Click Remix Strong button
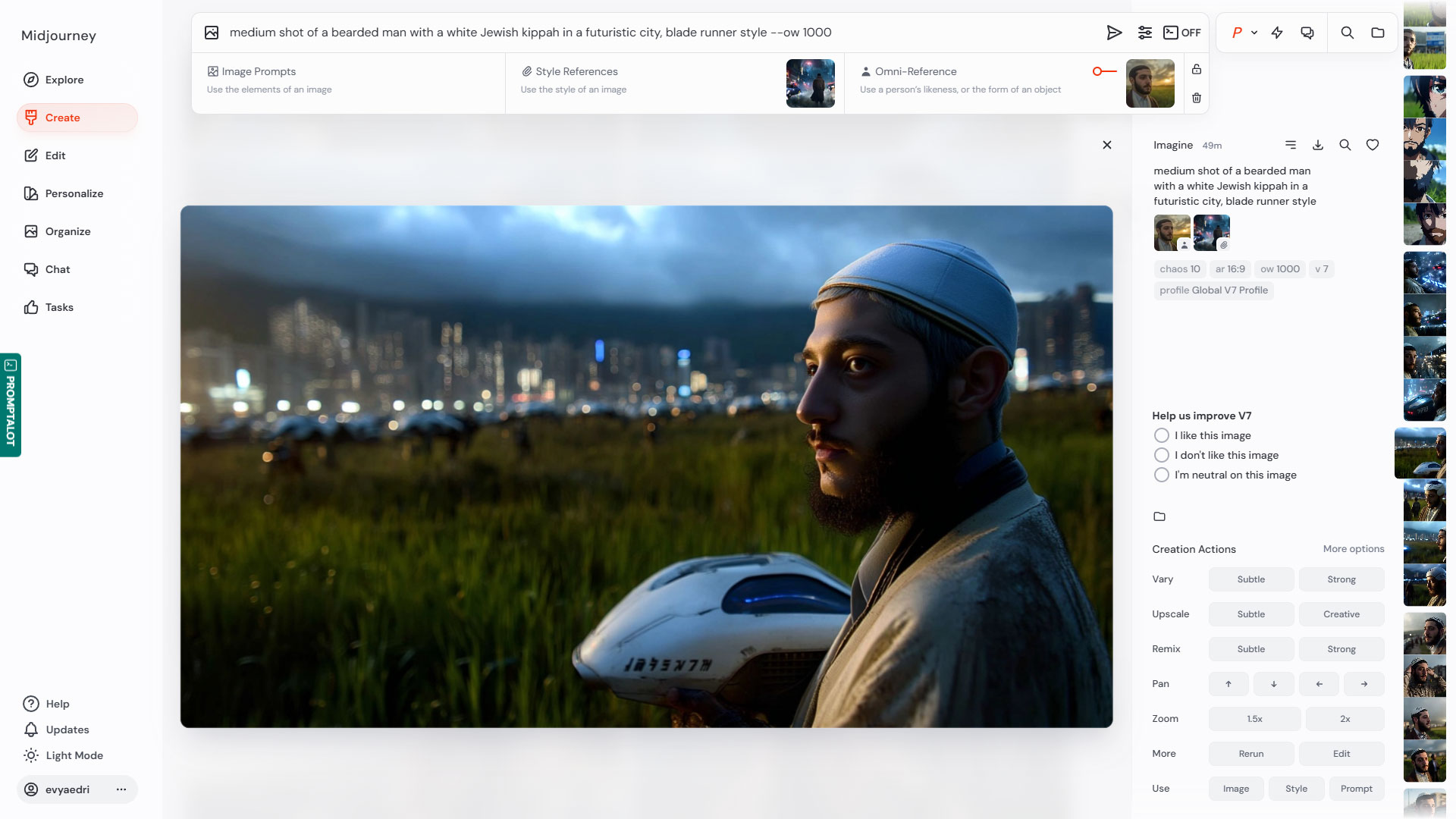 click(1341, 649)
